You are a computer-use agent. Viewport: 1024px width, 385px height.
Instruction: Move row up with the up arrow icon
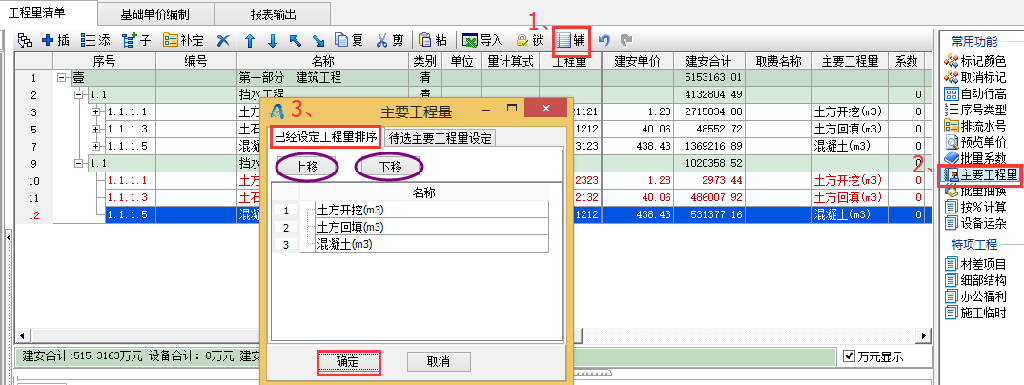pos(249,40)
